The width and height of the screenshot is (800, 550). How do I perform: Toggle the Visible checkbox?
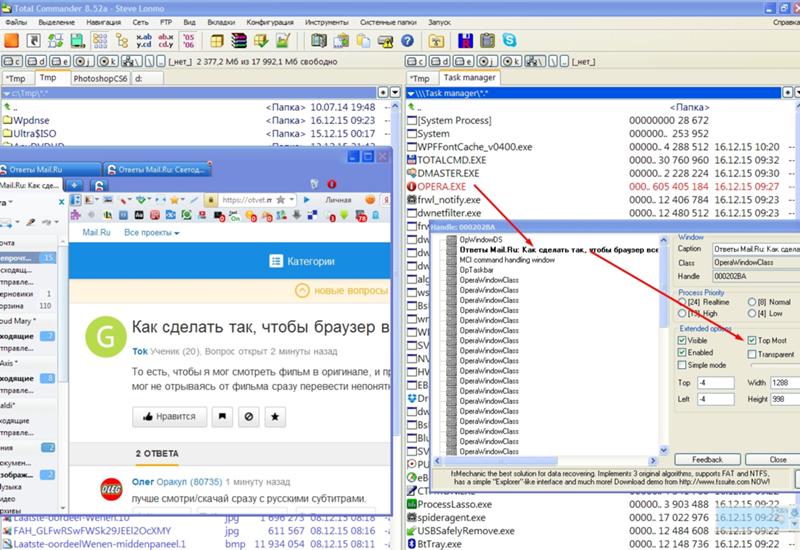(682, 340)
